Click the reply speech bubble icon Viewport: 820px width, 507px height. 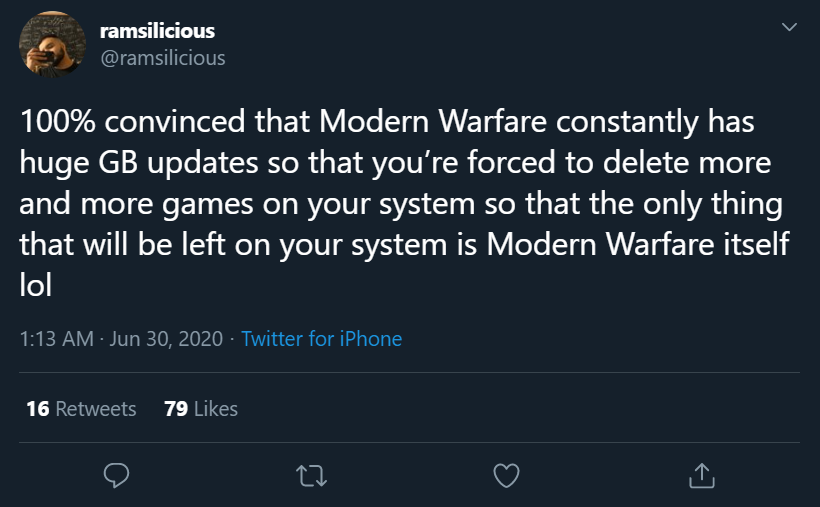(x=117, y=476)
